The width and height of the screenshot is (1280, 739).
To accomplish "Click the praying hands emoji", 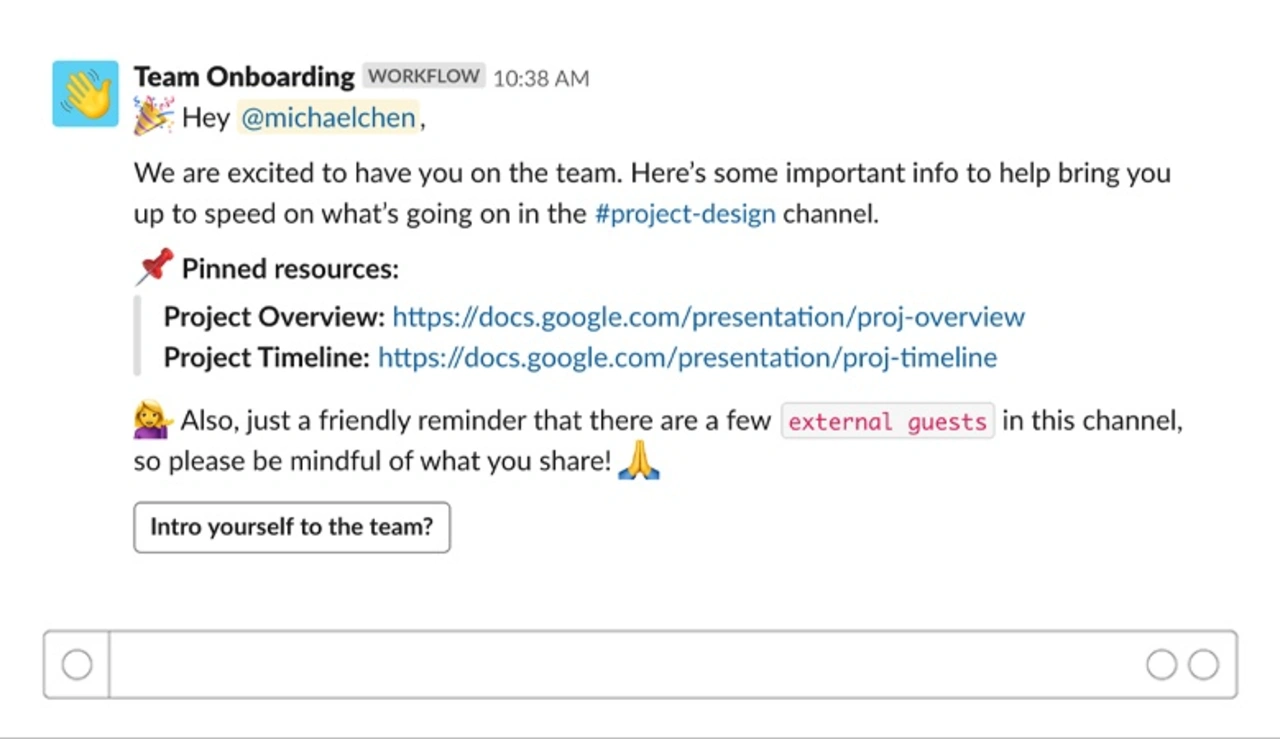I will (x=639, y=461).
